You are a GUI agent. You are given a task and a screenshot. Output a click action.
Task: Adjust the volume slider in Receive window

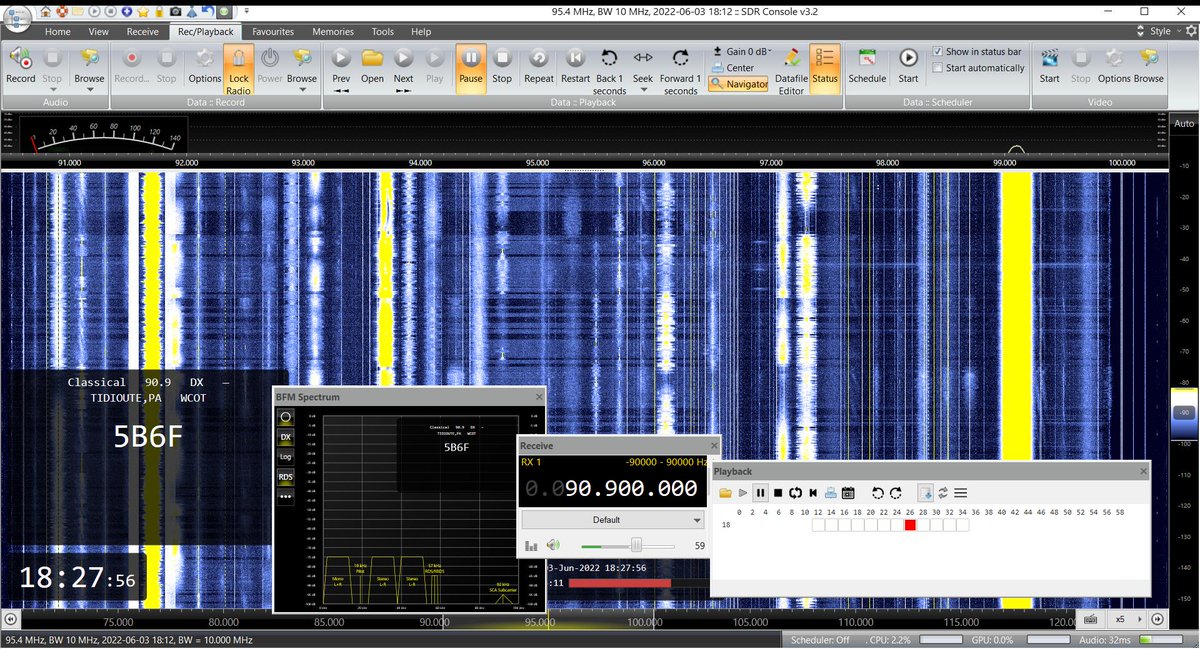(x=636, y=546)
